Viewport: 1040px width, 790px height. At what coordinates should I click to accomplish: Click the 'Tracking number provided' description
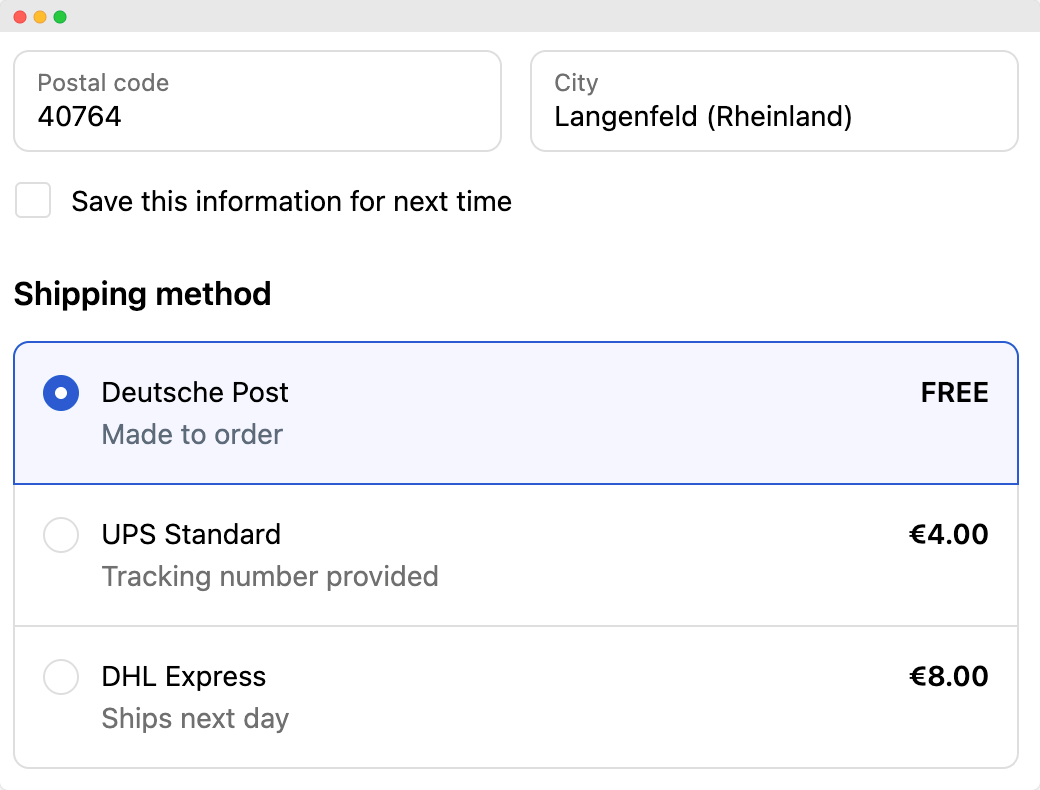[x=270, y=577]
